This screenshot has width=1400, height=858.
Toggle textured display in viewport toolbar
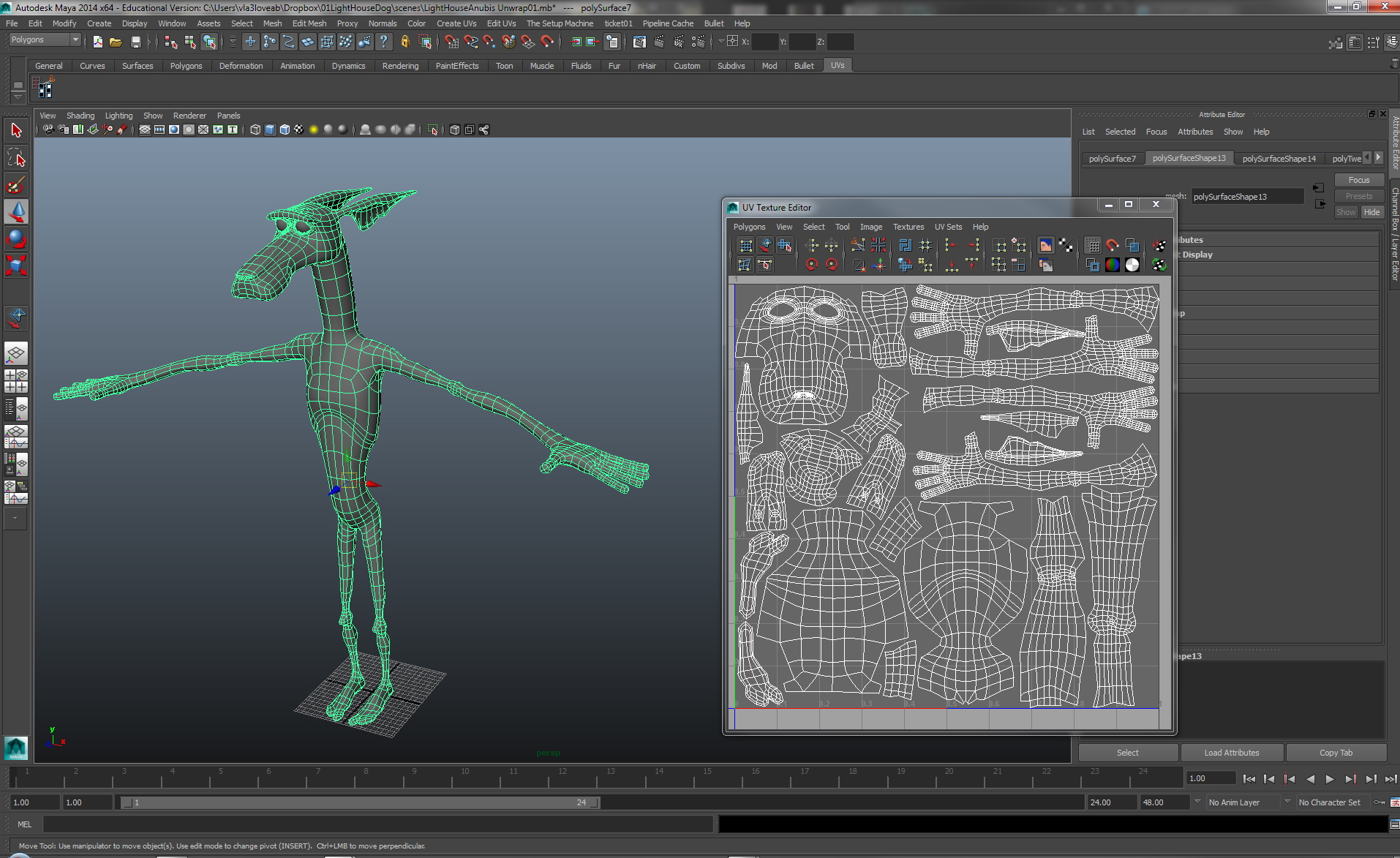point(299,130)
